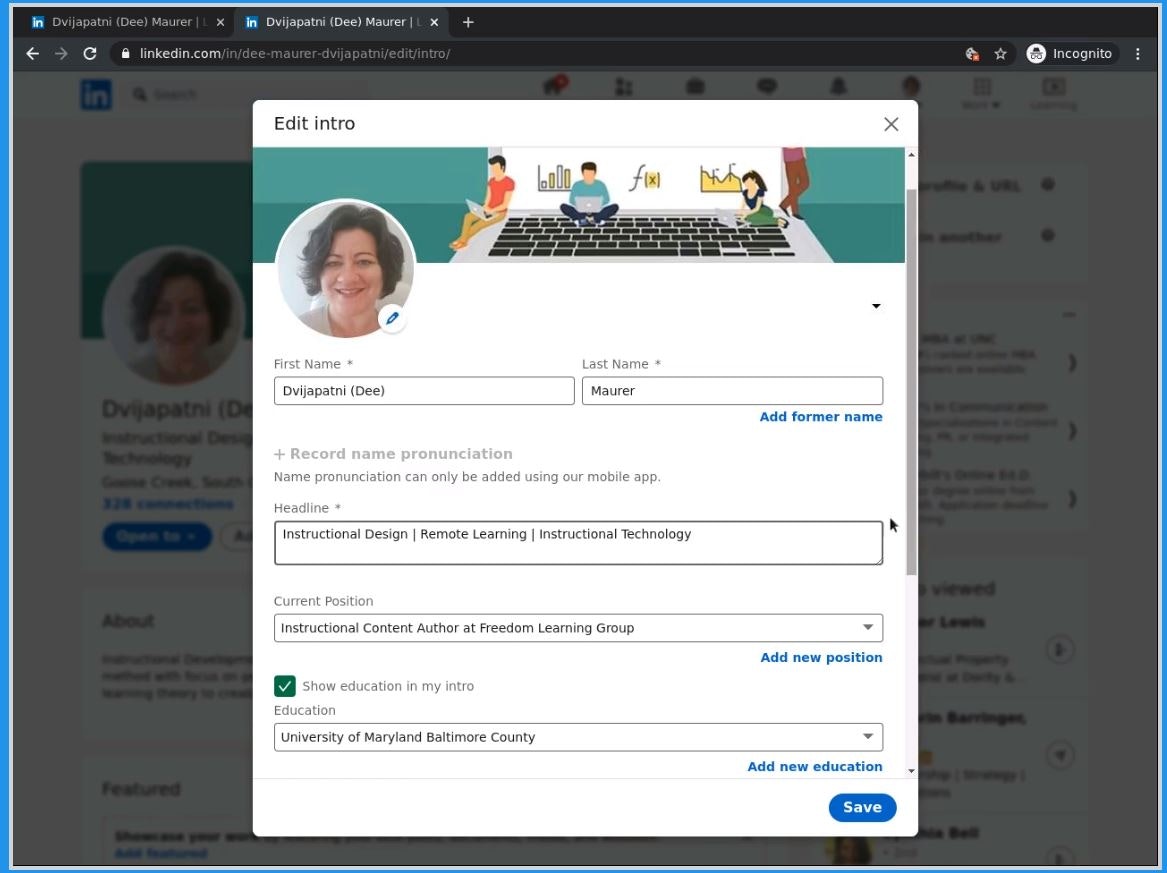Close the first Dvijapatni (Dee) Maurer tab
This screenshot has width=1167, height=873.
click(x=220, y=22)
